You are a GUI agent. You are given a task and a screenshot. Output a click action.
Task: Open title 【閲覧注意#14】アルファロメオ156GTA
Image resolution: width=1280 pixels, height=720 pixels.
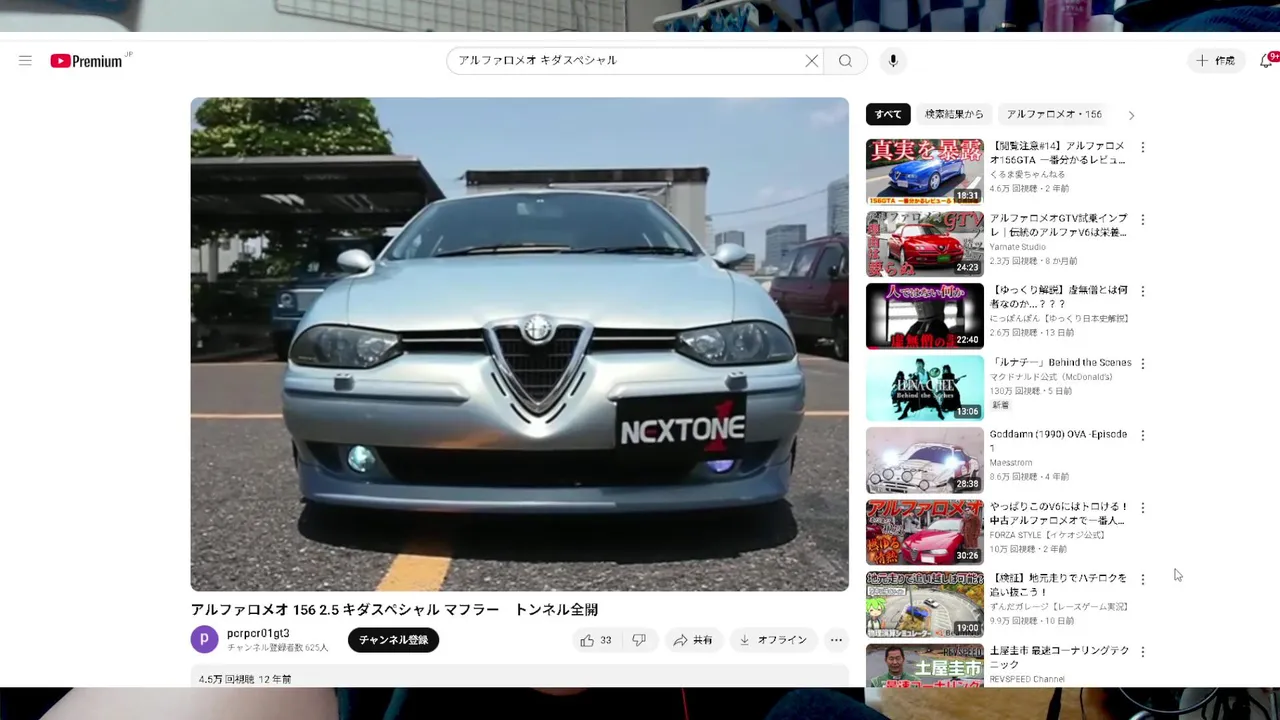pos(1058,153)
